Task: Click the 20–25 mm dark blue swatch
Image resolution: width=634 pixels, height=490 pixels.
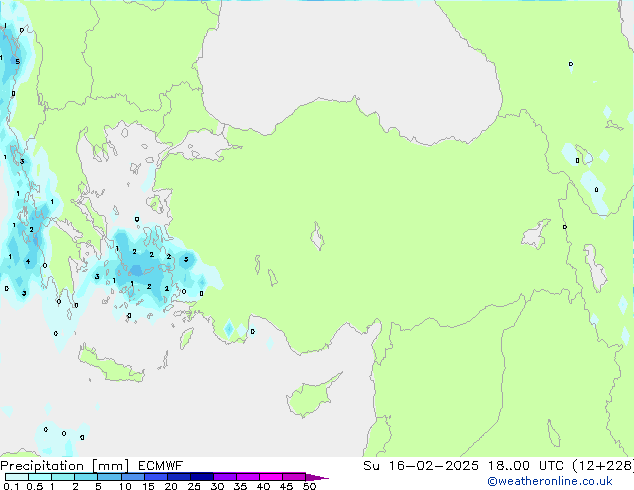Action: click(x=179, y=477)
